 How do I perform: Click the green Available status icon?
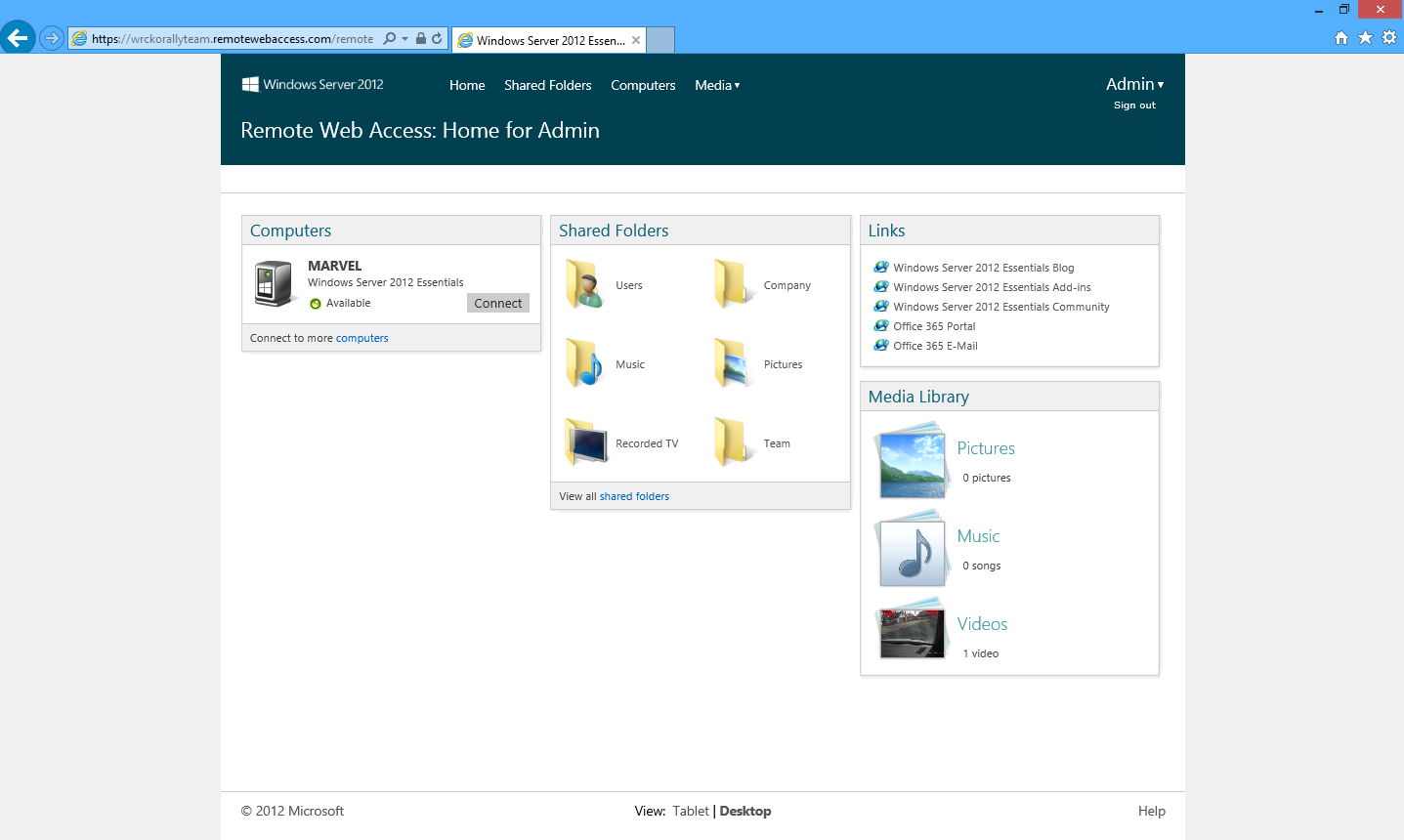(x=316, y=304)
